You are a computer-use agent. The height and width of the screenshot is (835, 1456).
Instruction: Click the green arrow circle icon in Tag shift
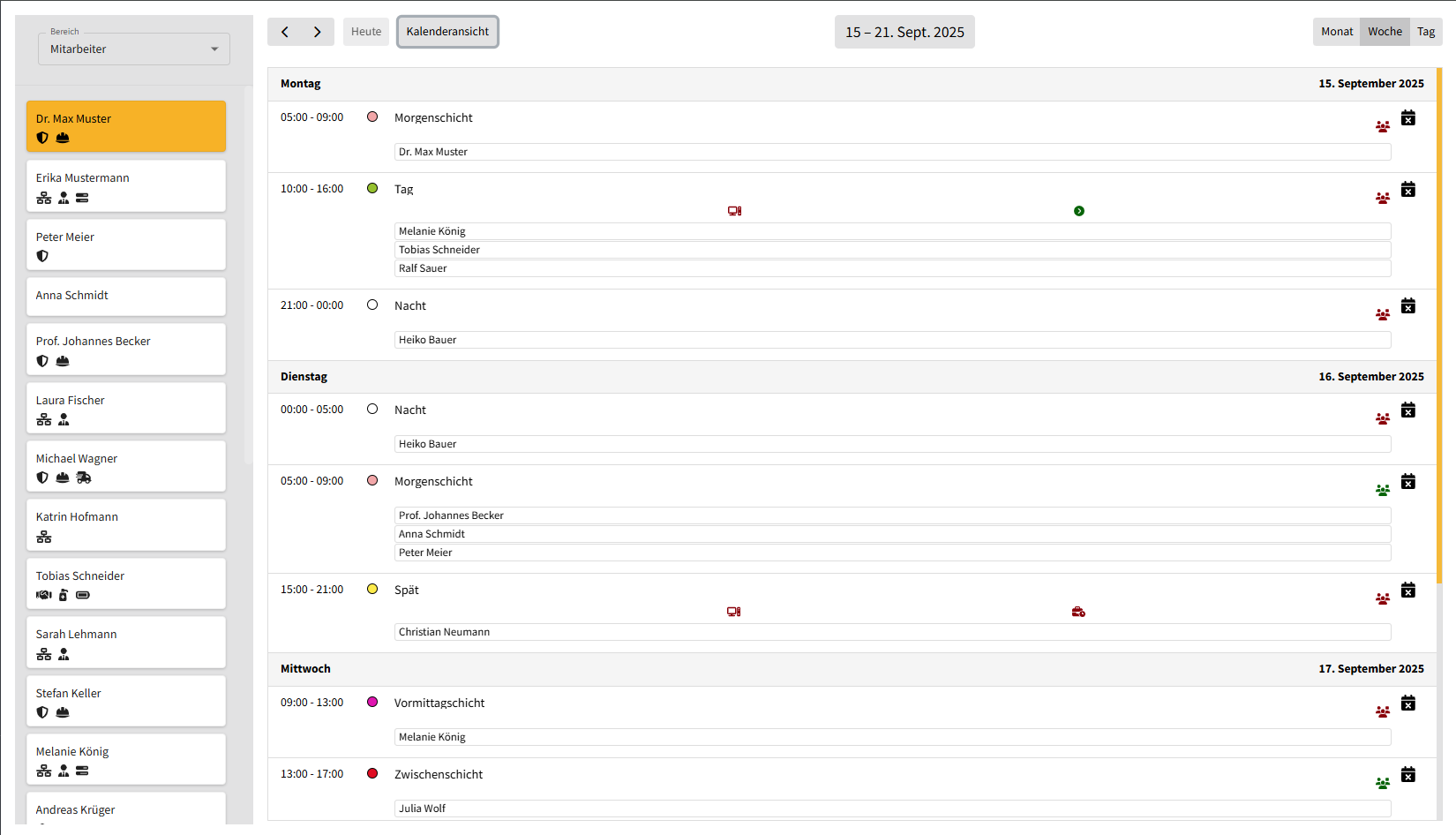point(1079,211)
